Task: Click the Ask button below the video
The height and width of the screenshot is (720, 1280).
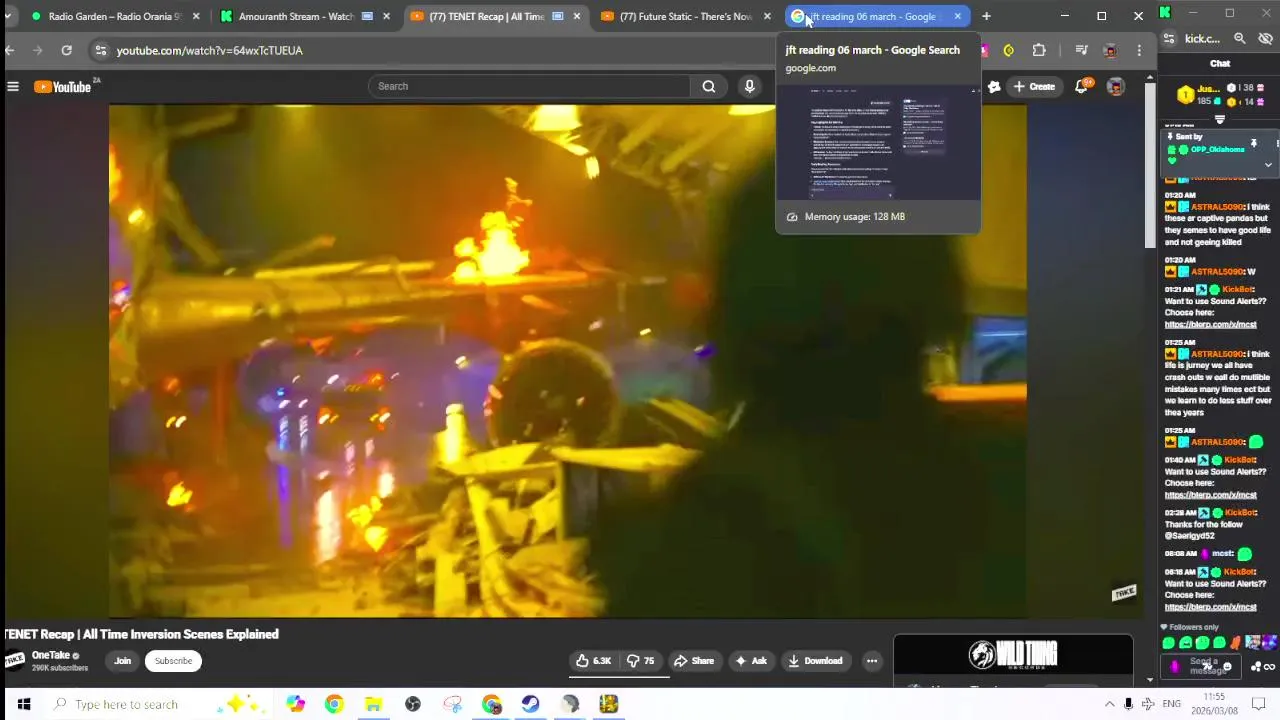Action: tap(751, 661)
